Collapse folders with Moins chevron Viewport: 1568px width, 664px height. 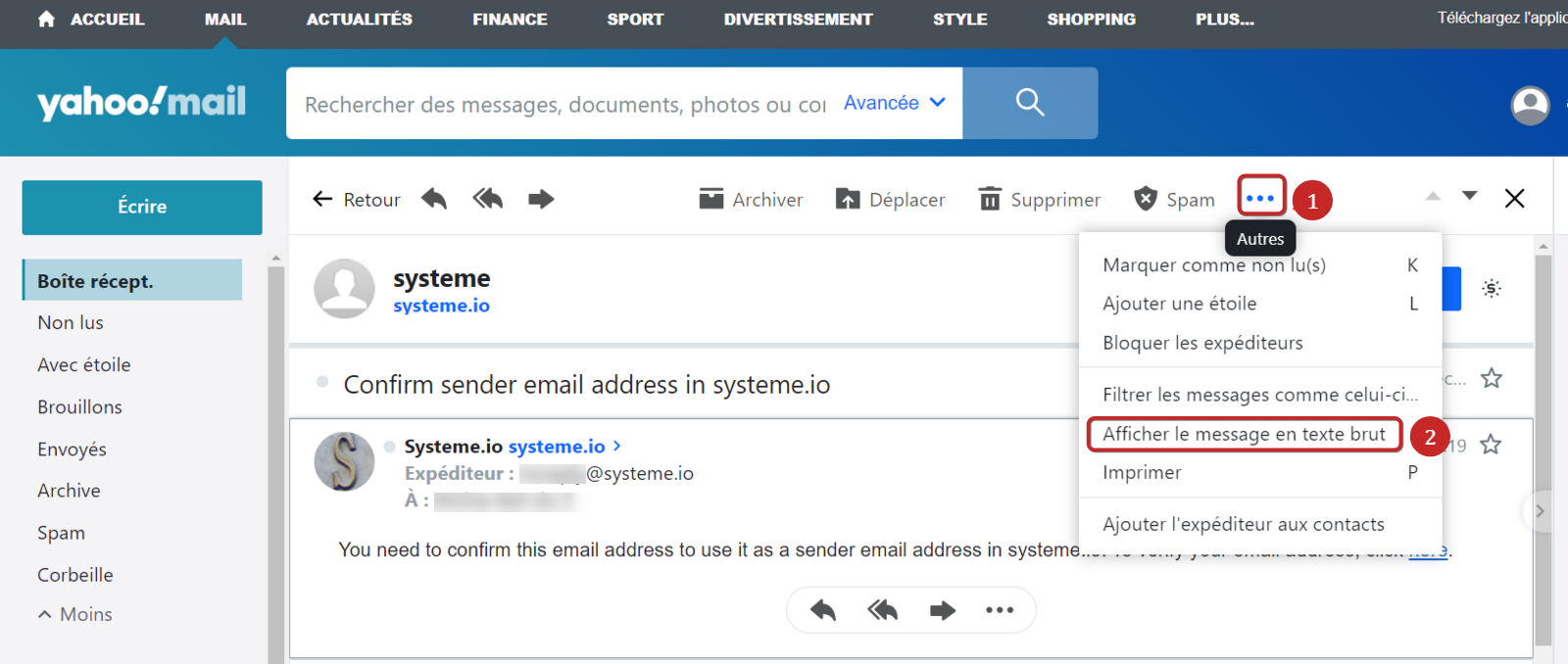(x=44, y=615)
